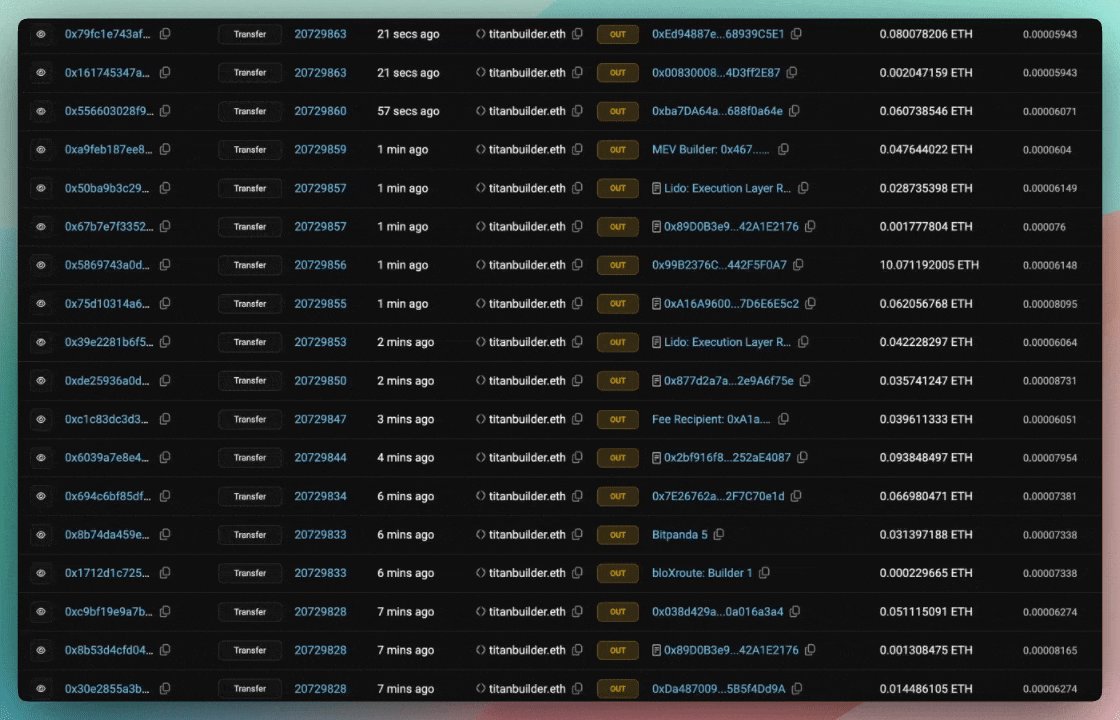
Task: Preview transaction 0xc9bf19e9a7b with eye icon
Action: (x=41, y=611)
